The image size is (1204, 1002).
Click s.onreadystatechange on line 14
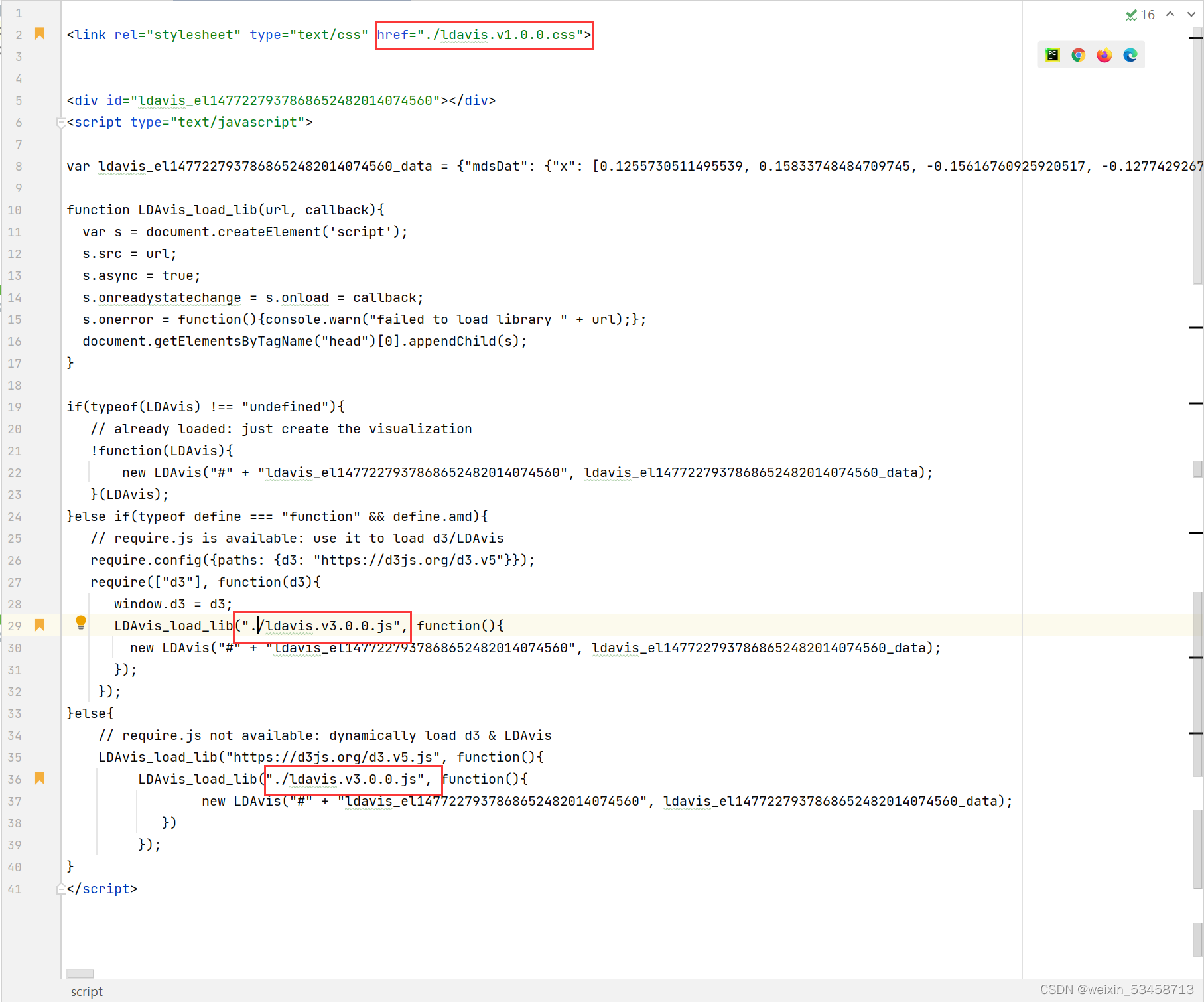pos(162,297)
